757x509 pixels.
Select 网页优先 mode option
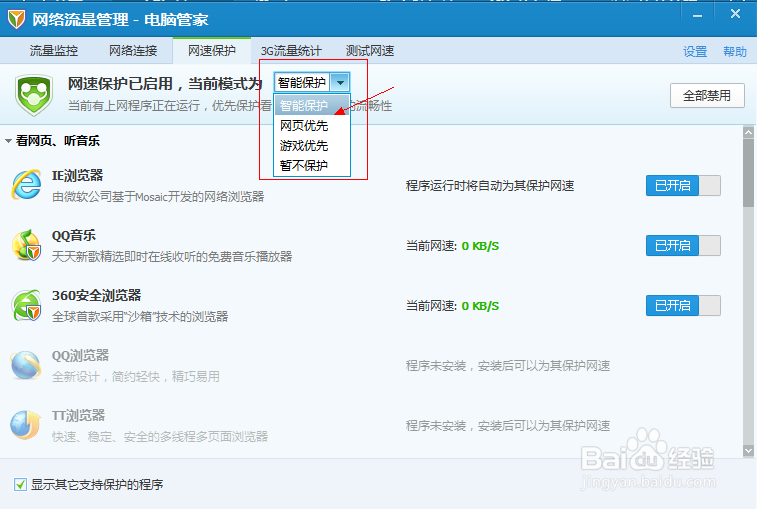pyautogui.click(x=312, y=126)
